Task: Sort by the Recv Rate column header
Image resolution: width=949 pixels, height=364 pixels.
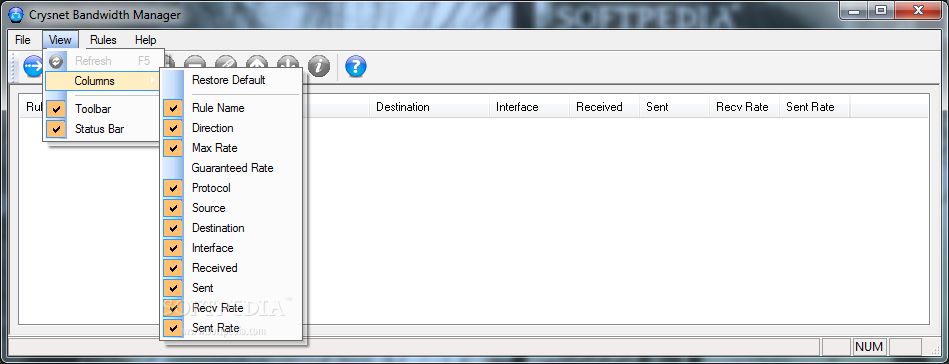Action: 744,107
